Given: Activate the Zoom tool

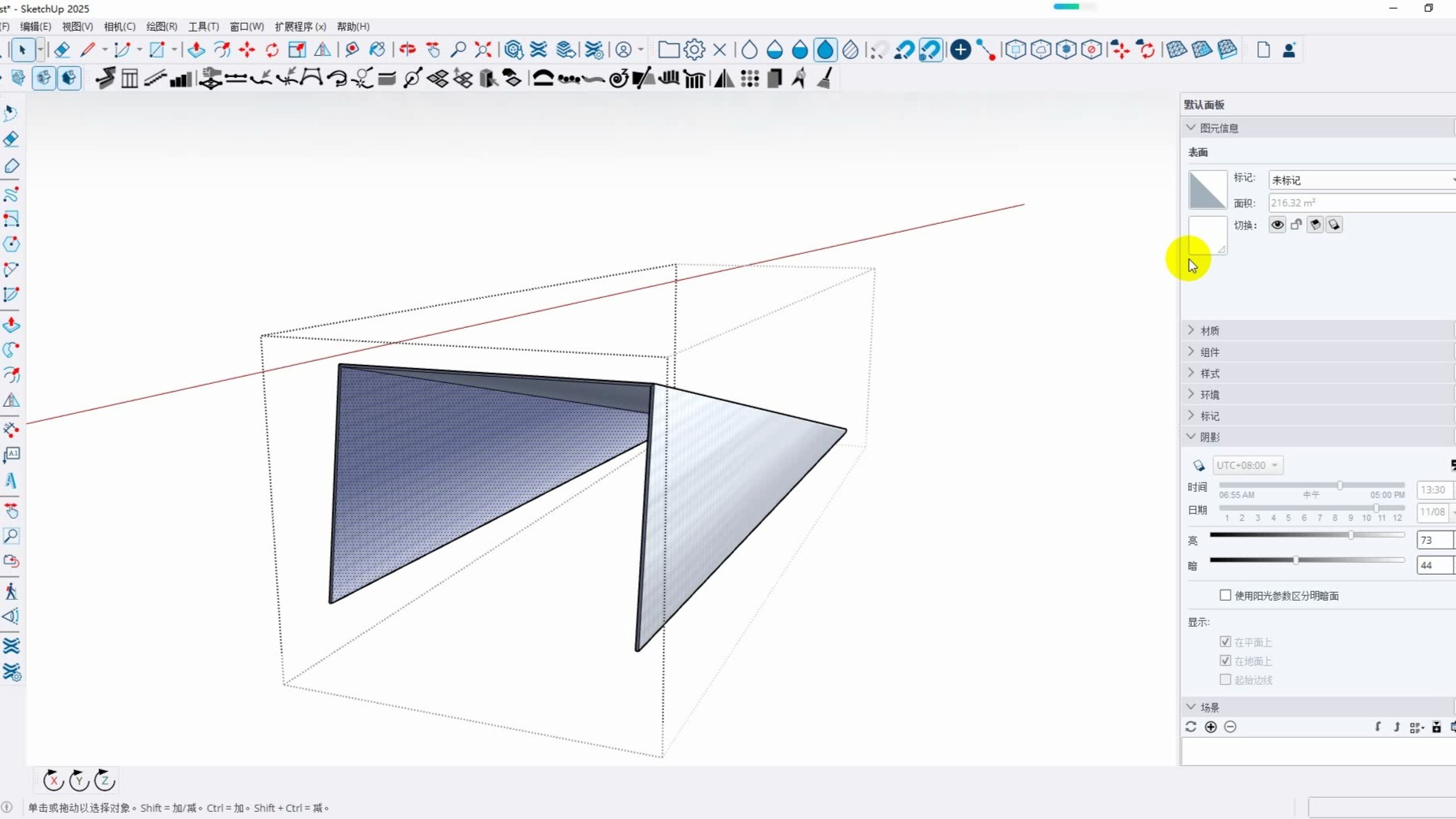Looking at the screenshot, I should 459,50.
